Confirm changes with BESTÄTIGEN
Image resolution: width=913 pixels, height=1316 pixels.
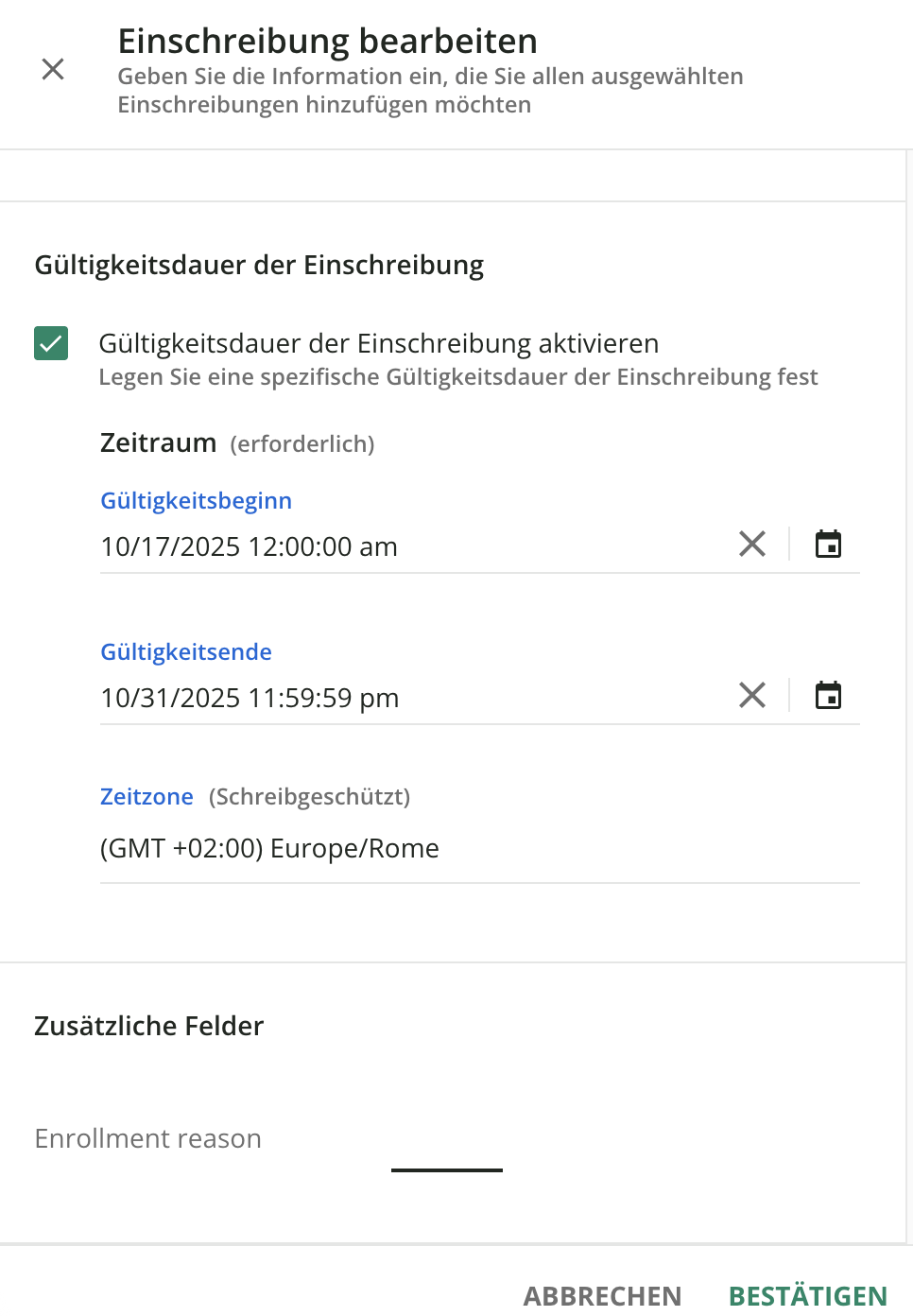point(807,1295)
